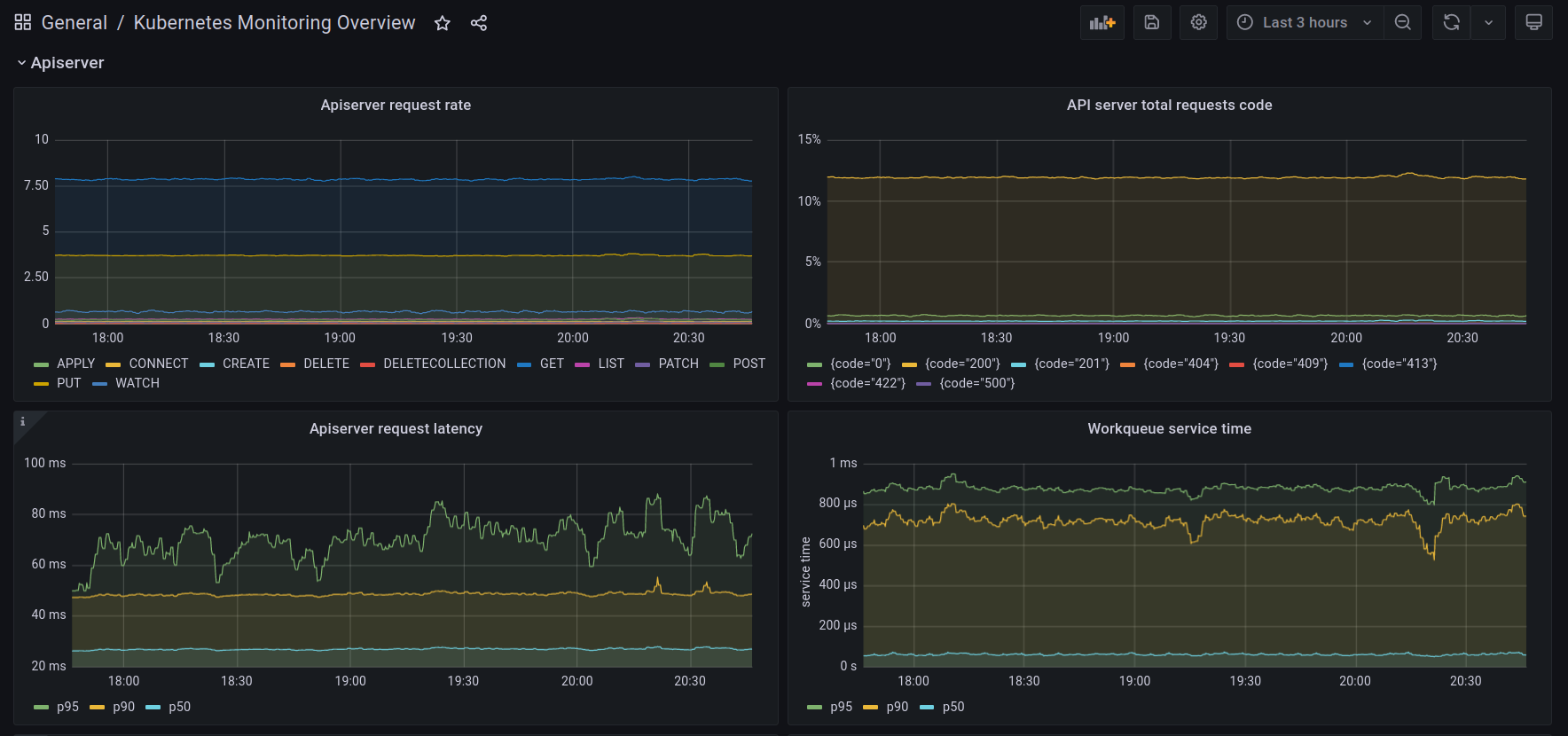Open the refresh interval dropdown arrow

tap(1488, 23)
